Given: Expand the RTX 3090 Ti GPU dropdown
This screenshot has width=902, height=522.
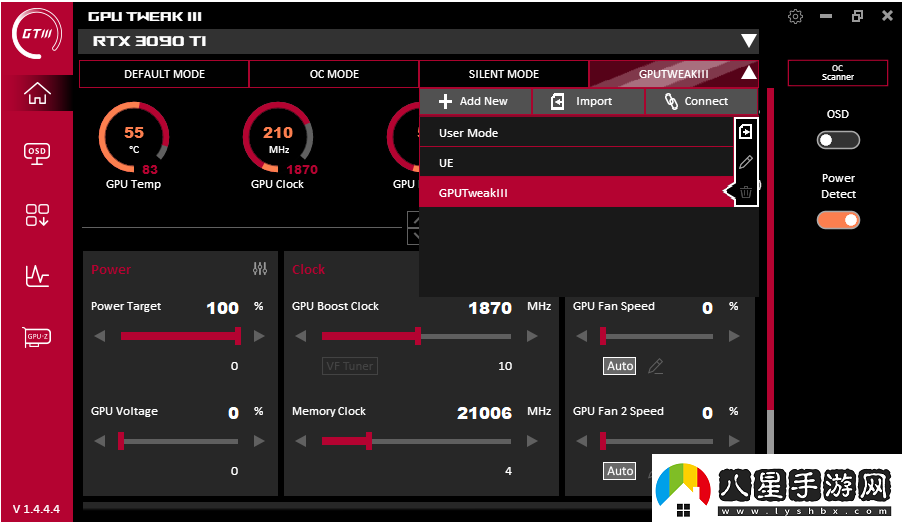Looking at the screenshot, I should 748,41.
